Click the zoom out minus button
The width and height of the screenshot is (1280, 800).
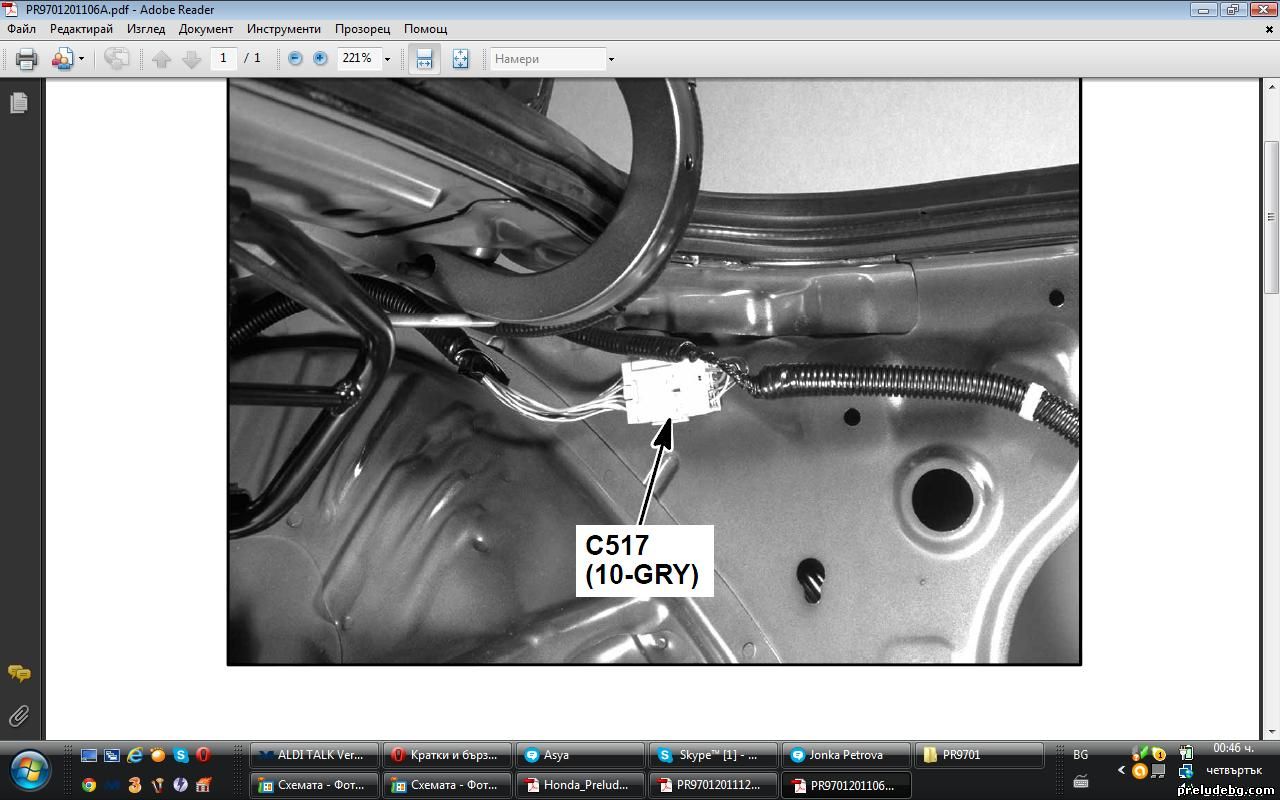click(295, 59)
